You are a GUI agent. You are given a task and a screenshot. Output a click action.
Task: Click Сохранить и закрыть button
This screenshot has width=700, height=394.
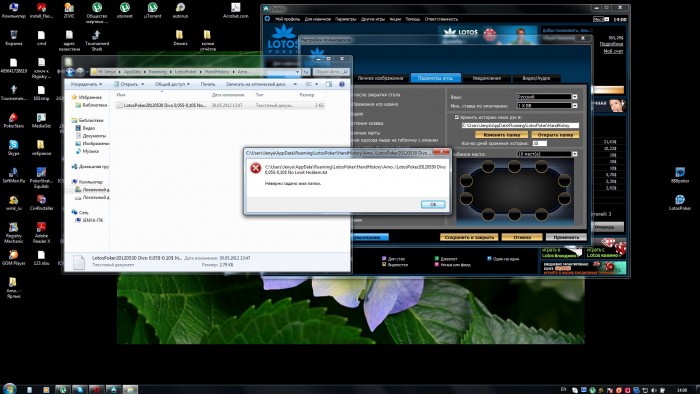(x=468, y=237)
